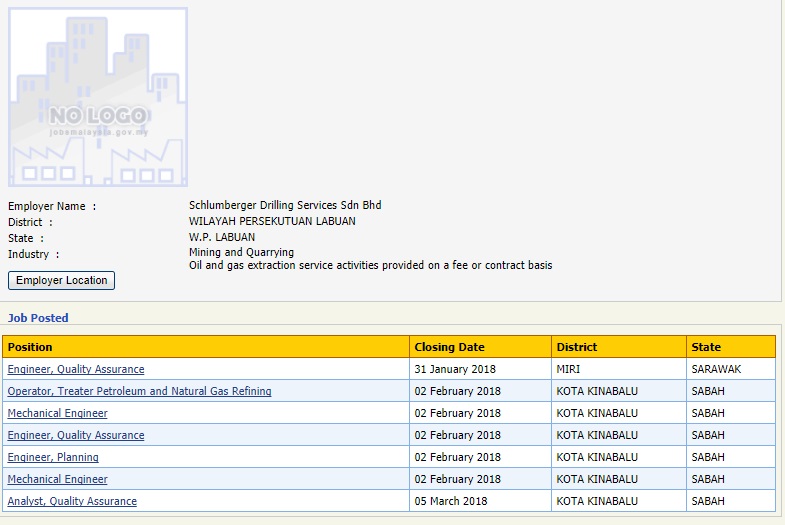Select the District column header

click(x=619, y=347)
